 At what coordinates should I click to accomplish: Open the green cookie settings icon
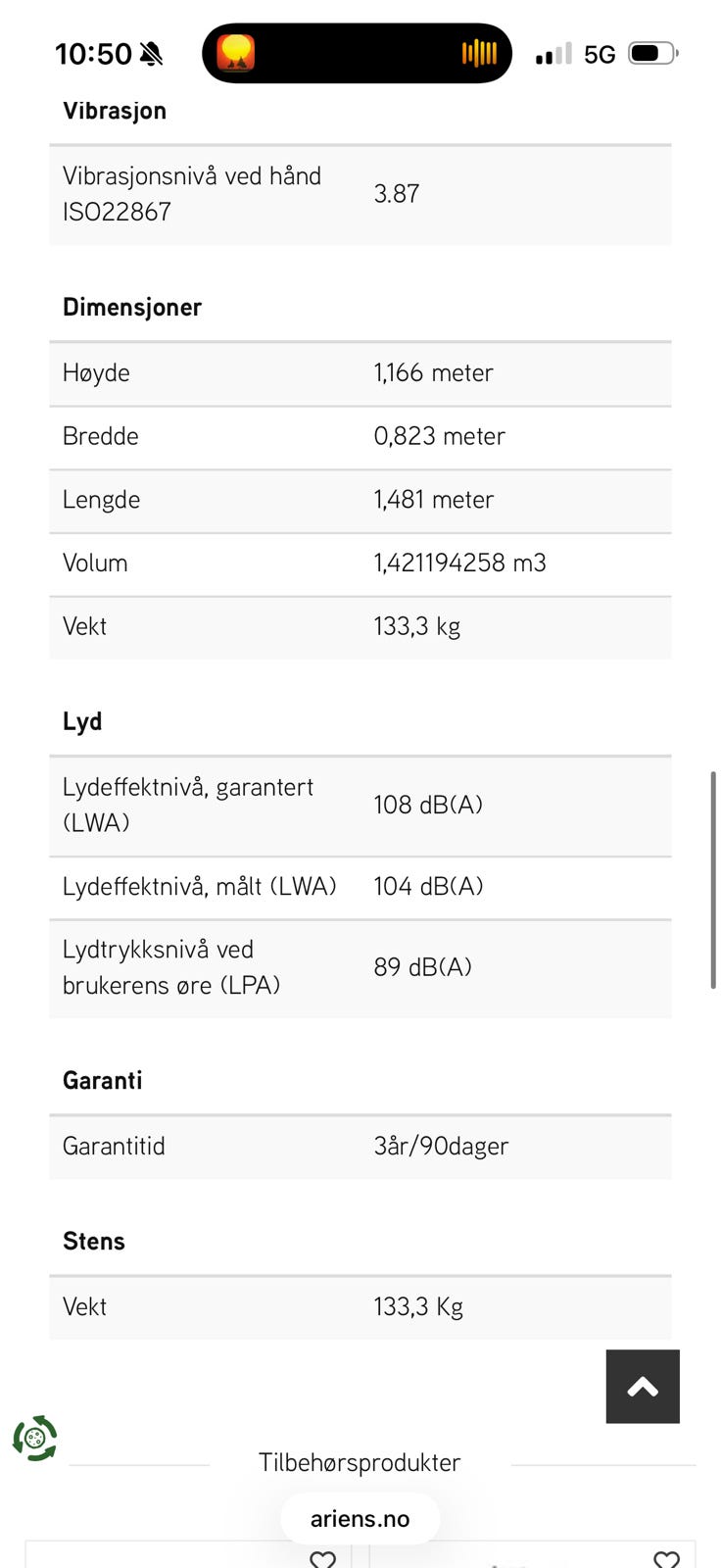coord(34,1438)
